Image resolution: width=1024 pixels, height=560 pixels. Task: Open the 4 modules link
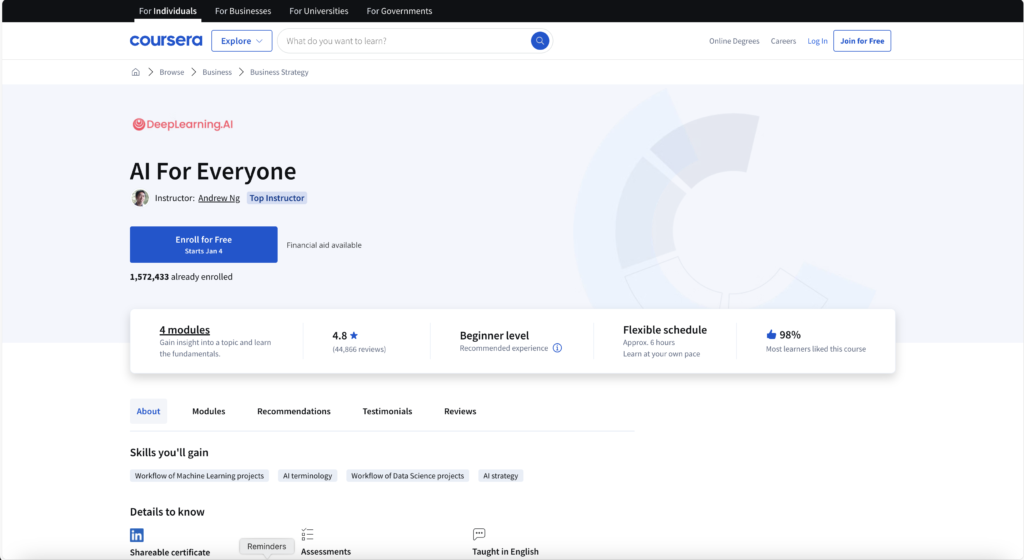click(184, 330)
